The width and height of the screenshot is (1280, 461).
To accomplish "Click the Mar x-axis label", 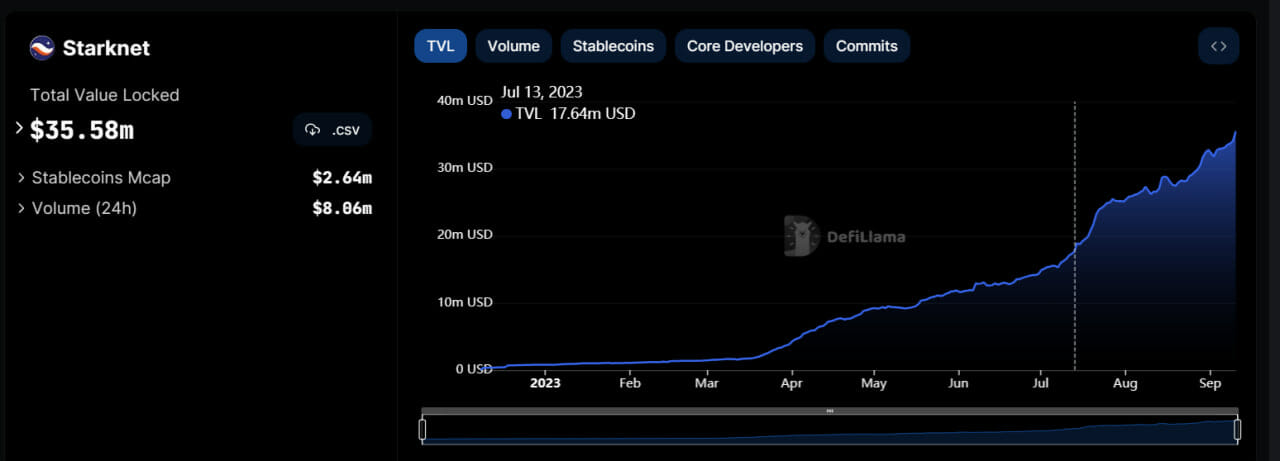I will coord(707,383).
